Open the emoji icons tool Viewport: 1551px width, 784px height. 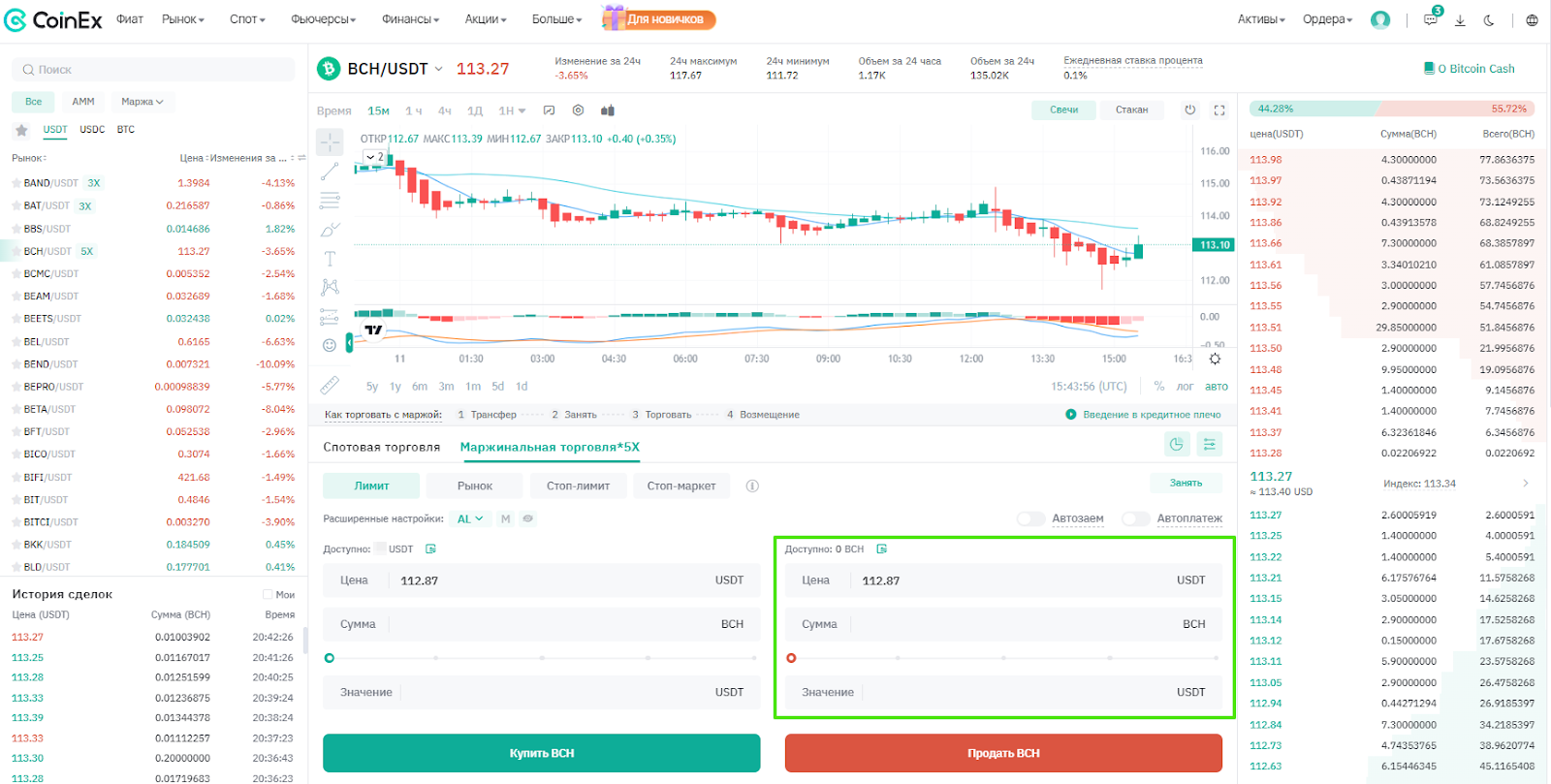pos(330,345)
